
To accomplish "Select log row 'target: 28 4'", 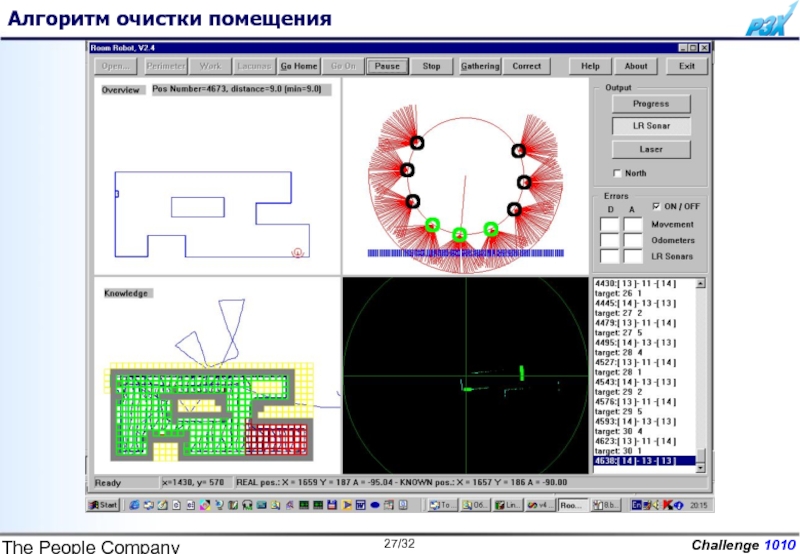I will (645, 352).
